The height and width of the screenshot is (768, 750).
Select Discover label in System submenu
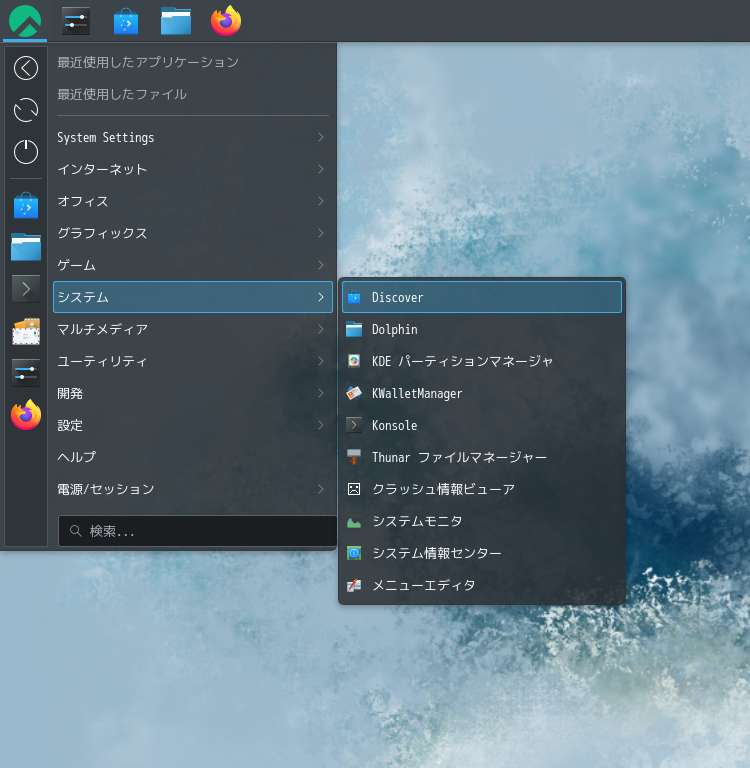(397, 297)
